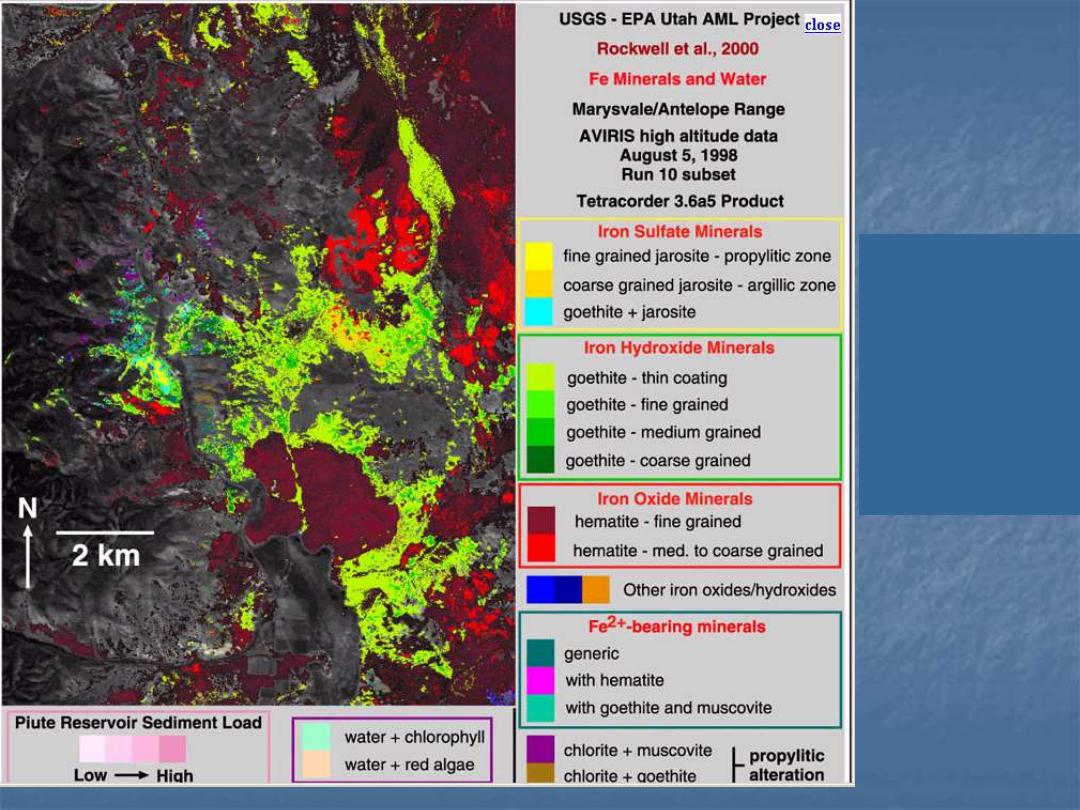Click the fine grained jarosite yellow swatch
The image size is (1080, 810).
(x=539, y=256)
